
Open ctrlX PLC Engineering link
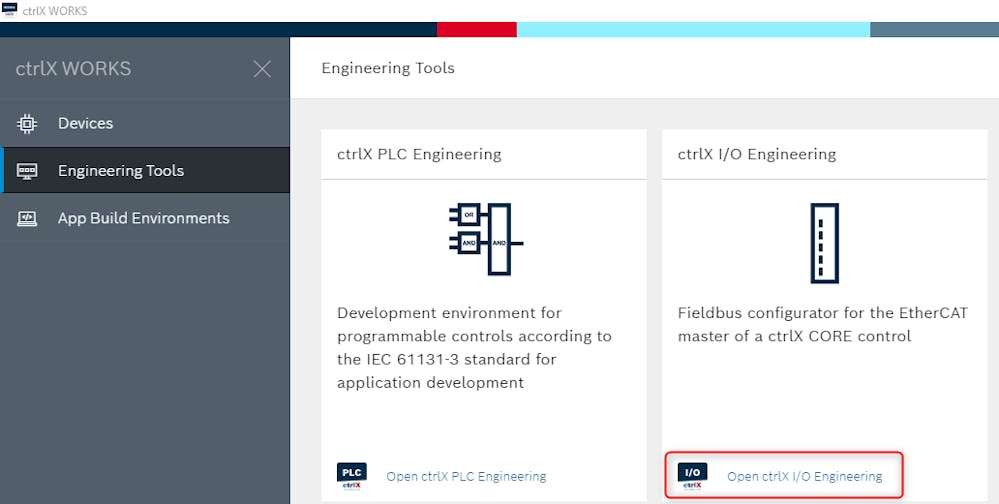[466, 477]
